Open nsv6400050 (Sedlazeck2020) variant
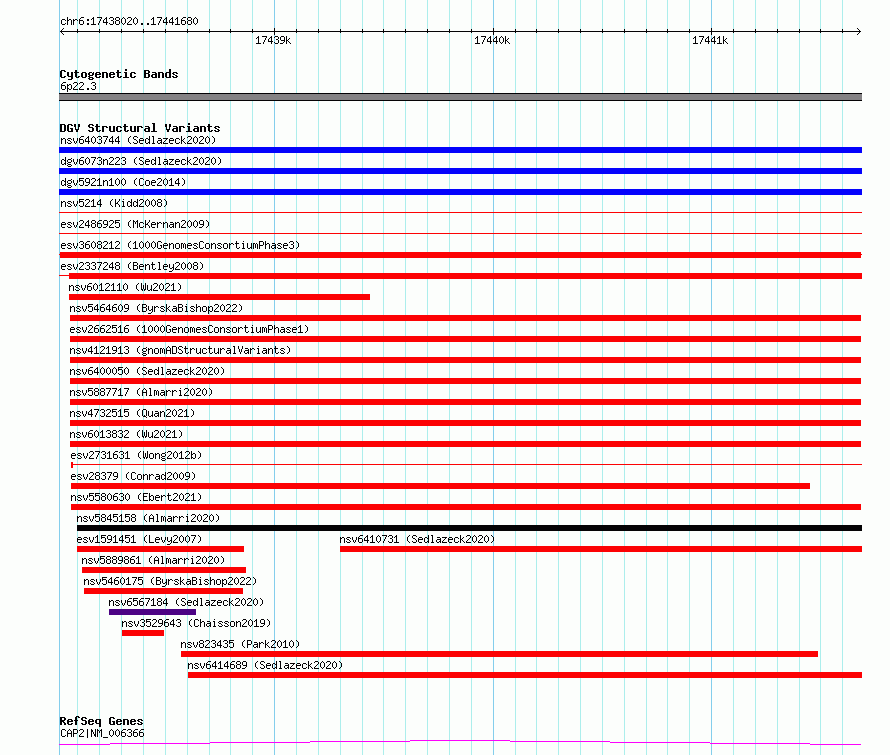This screenshot has height=755, width=890. [x=147, y=371]
